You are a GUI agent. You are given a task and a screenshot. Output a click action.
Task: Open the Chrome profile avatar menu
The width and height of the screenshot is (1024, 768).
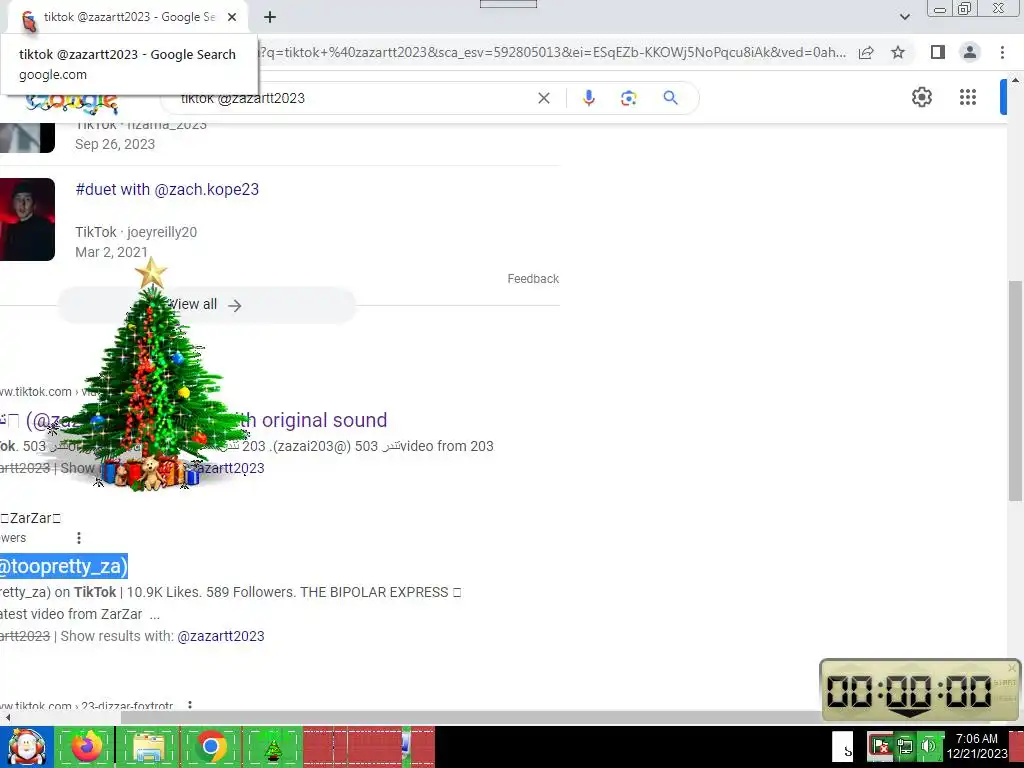970,52
